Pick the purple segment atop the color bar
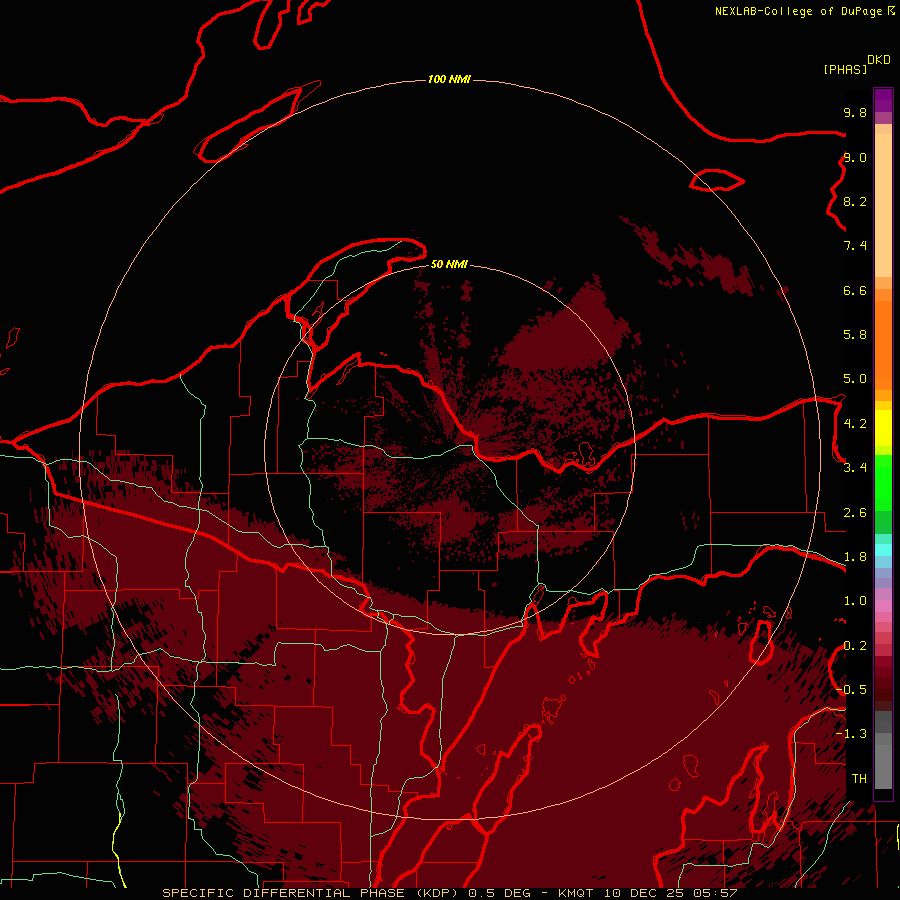Image resolution: width=900 pixels, height=900 pixels. click(x=883, y=100)
